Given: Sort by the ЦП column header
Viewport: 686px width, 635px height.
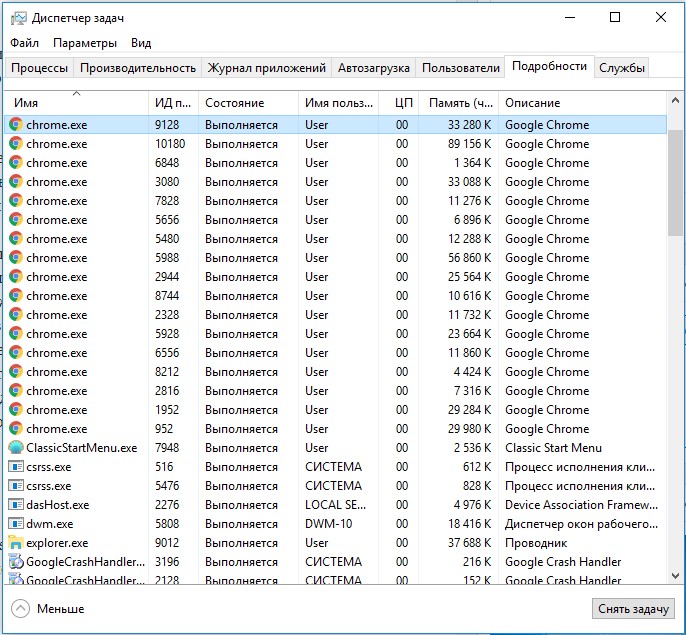Looking at the screenshot, I should pos(399,103).
